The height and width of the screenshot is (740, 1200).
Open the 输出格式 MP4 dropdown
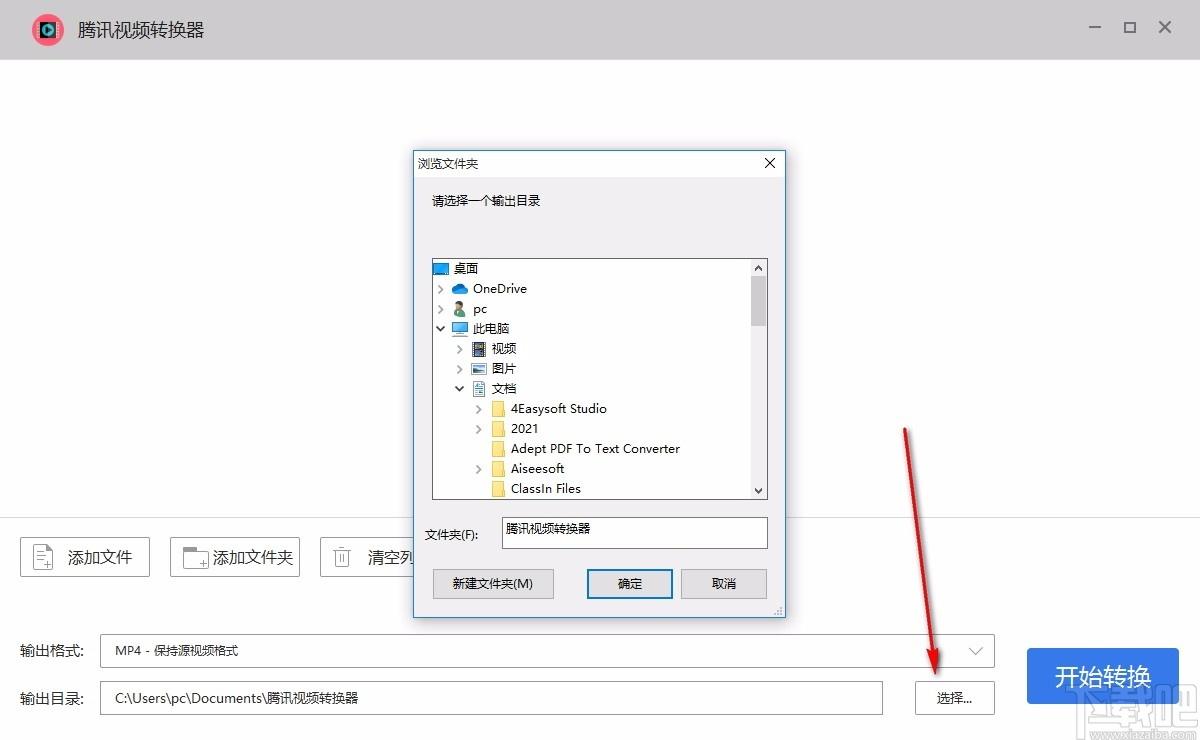[547, 651]
